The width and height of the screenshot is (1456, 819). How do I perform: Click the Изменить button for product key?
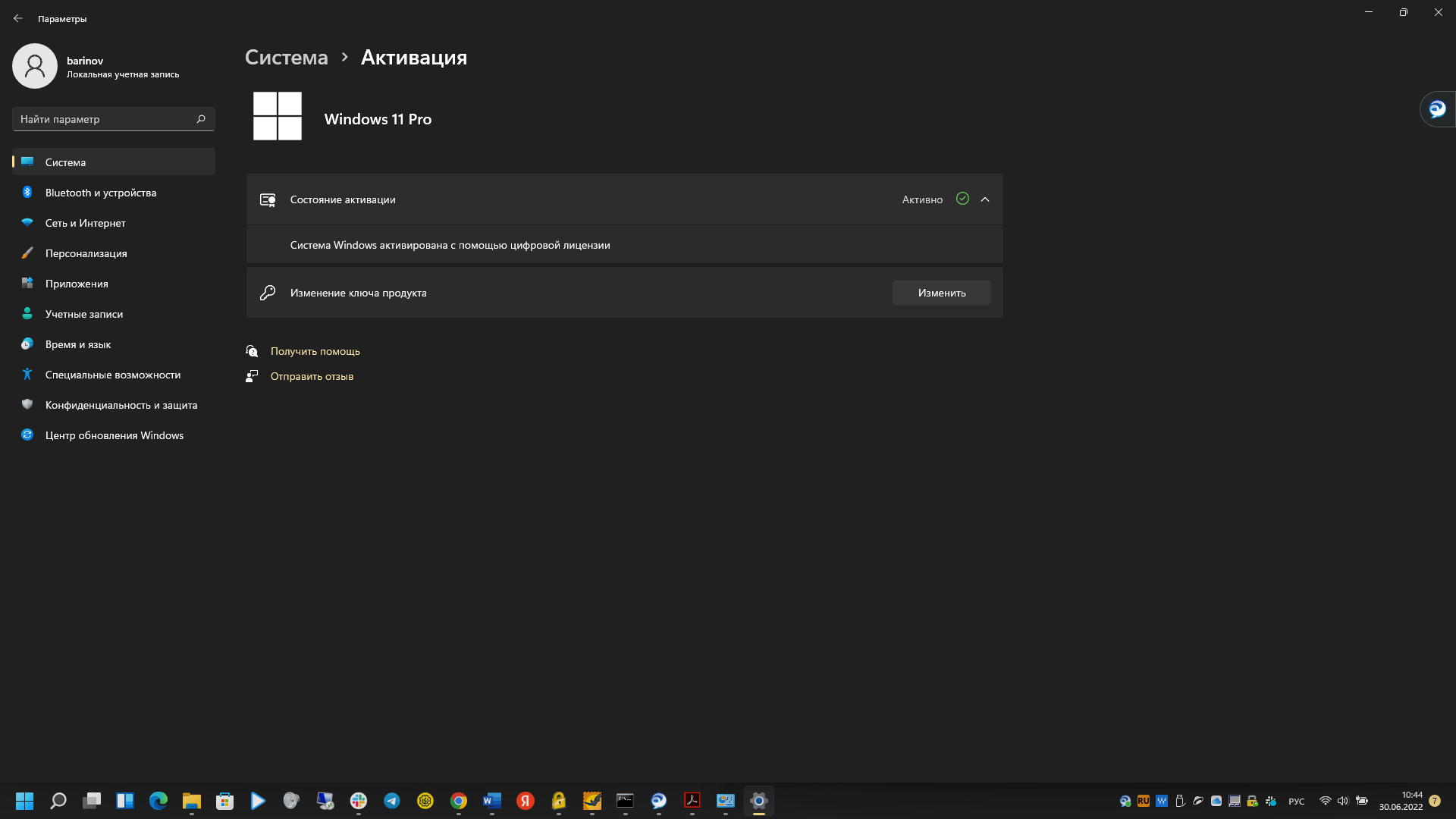point(942,293)
